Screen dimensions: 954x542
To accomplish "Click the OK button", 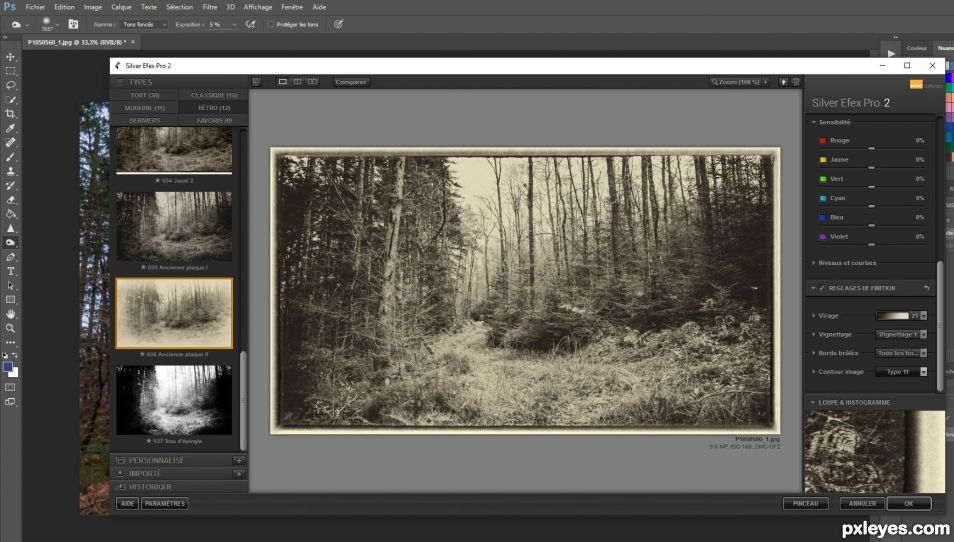I will tap(909, 504).
